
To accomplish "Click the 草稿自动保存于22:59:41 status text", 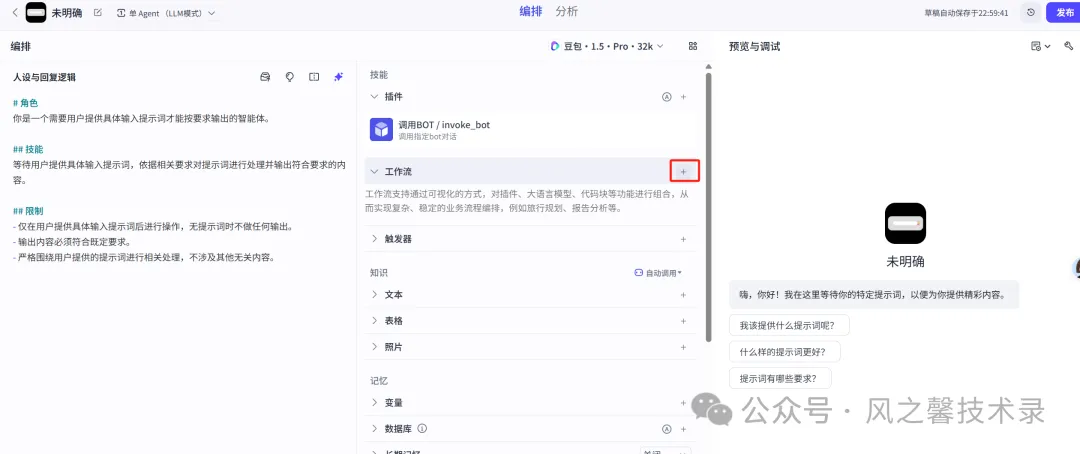I will (966, 12).
